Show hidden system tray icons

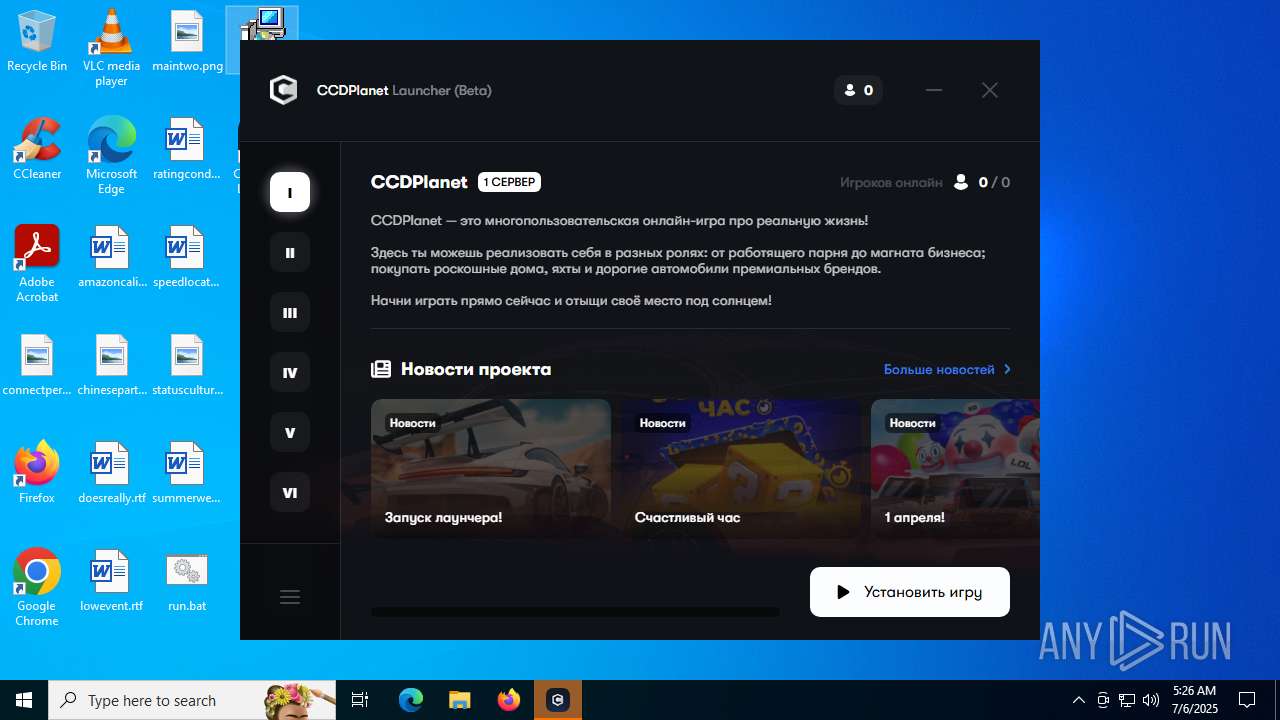(1078, 700)
